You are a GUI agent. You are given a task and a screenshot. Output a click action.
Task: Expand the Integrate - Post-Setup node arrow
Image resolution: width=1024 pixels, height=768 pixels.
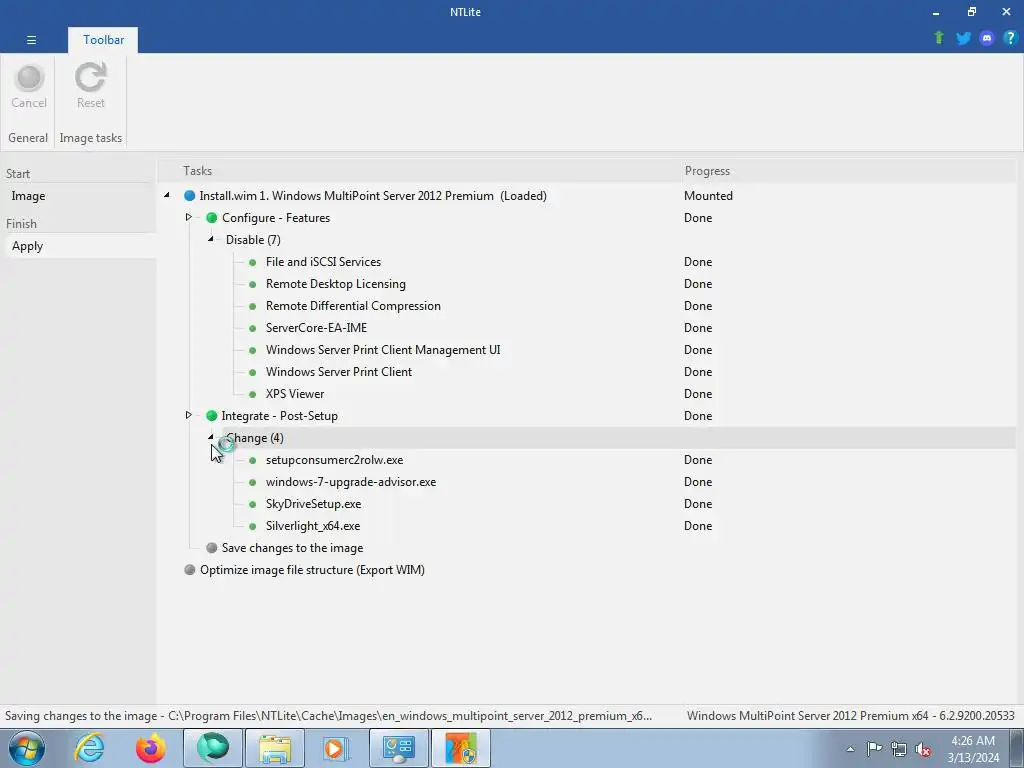coord(189,415)
